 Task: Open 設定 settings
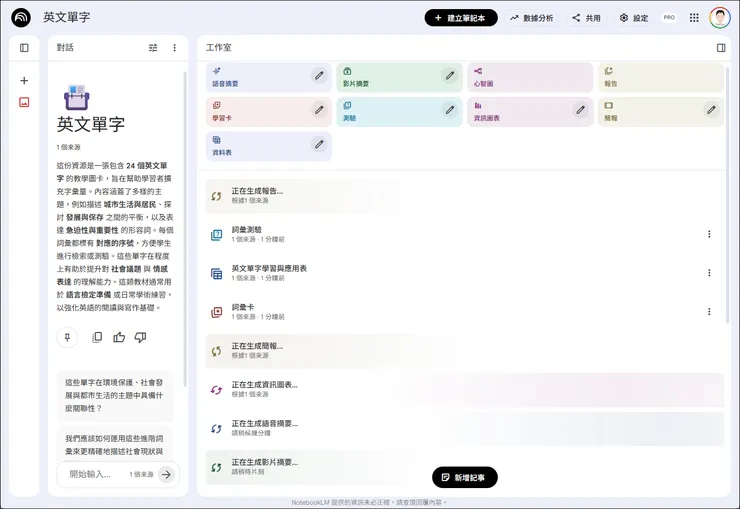point(634,18)
